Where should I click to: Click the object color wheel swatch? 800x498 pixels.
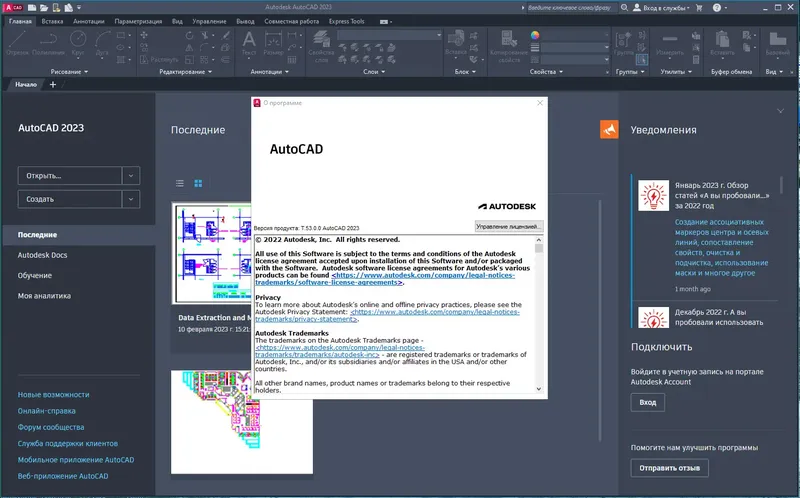[535, 35]
